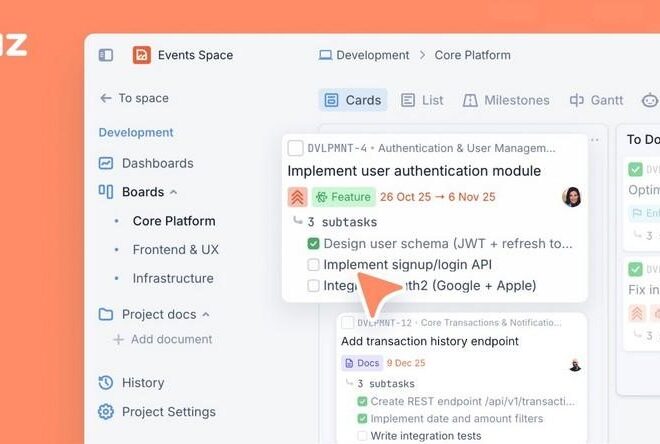Click the Project docs folder icon
This screenshot has height=444, width=660.
click(106, 314)
